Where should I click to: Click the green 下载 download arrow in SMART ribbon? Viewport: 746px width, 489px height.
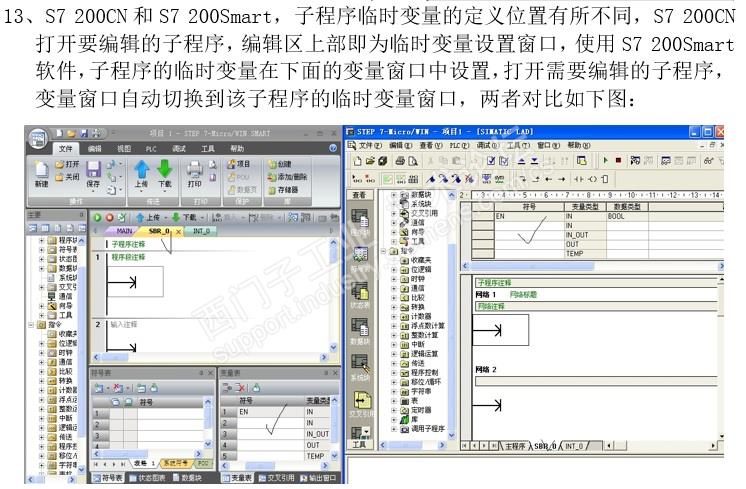pos(165,169)
